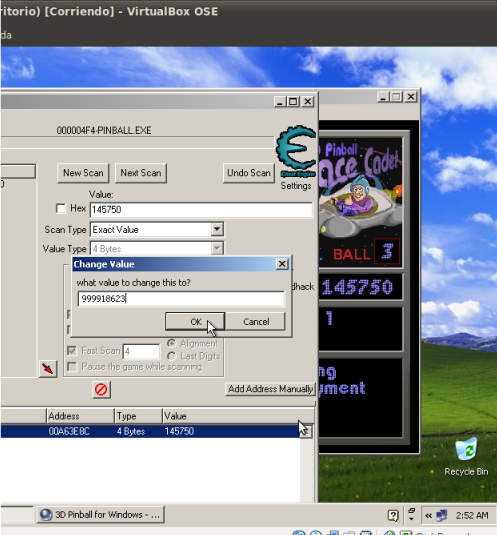Image resolution: width=497 pixels, height=535 pixels.
Task: Click value 145750 in address row
Action: (179, 431)
